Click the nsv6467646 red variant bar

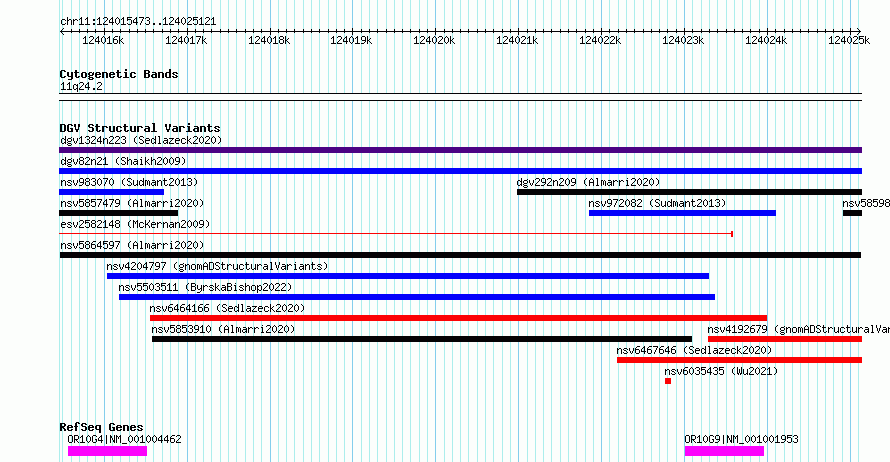tap(740, 360)
